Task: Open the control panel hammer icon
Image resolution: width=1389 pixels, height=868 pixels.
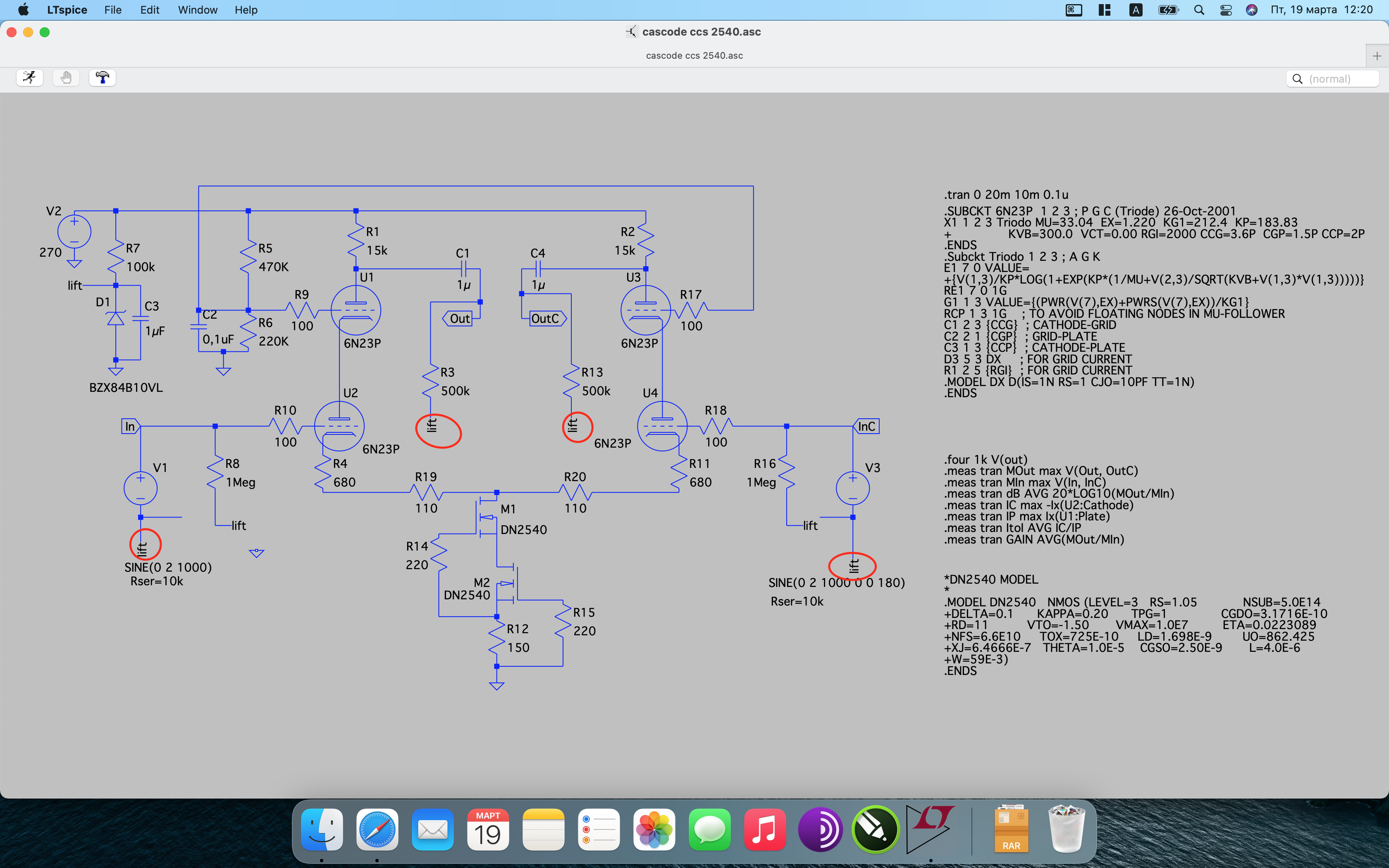Action: pos(103,78)
